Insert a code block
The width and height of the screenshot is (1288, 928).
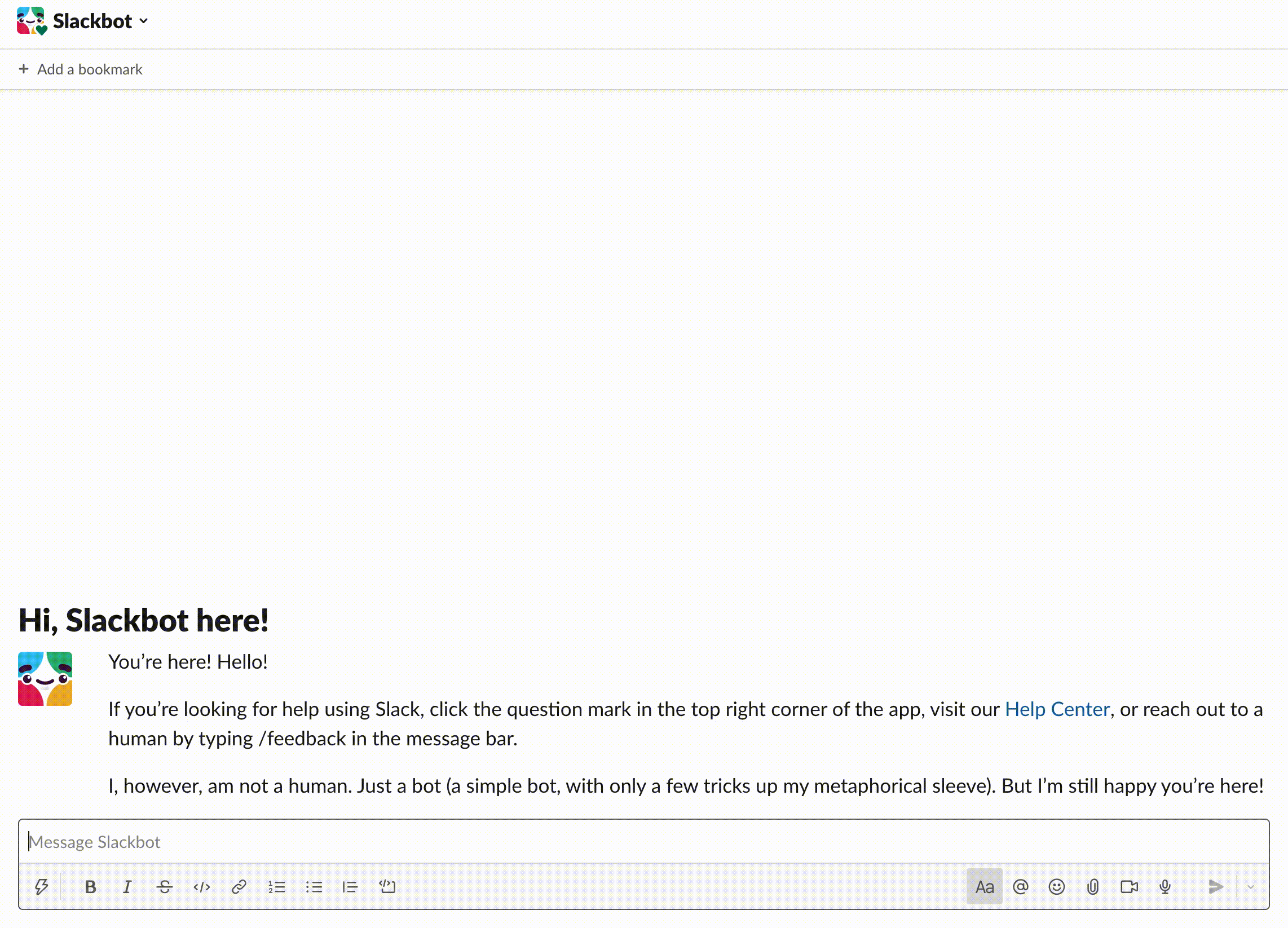[x=387, y=886]
